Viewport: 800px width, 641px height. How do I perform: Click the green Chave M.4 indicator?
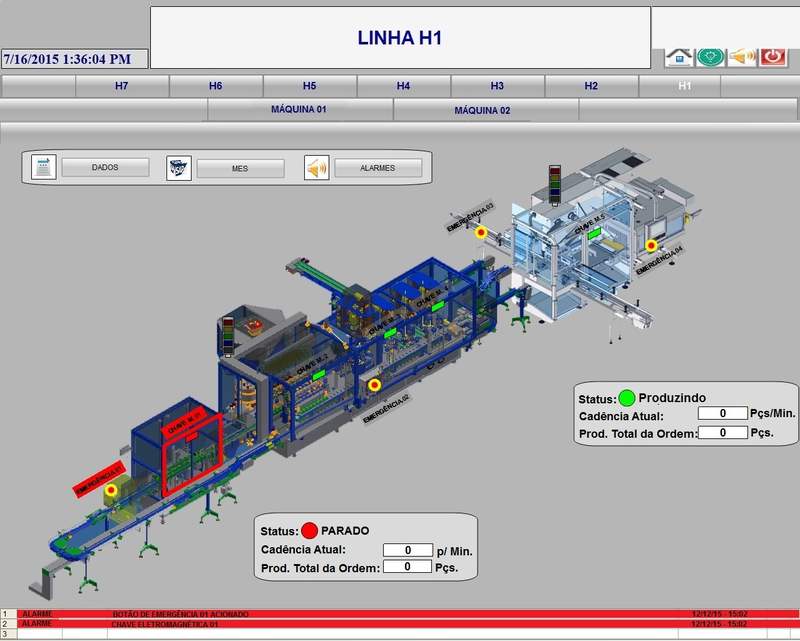click(438, 306)
